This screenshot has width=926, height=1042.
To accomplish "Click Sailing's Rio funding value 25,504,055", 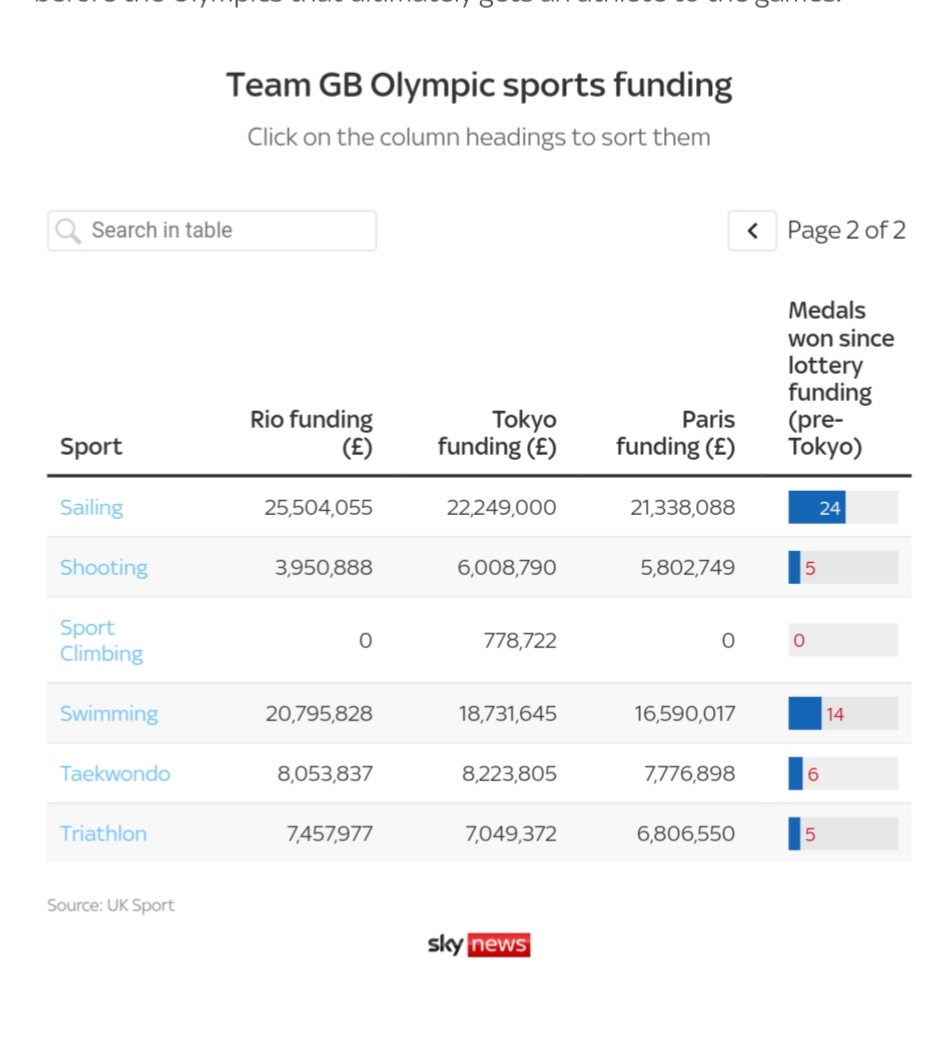I will pyautogui.click(x=318, y=507).
